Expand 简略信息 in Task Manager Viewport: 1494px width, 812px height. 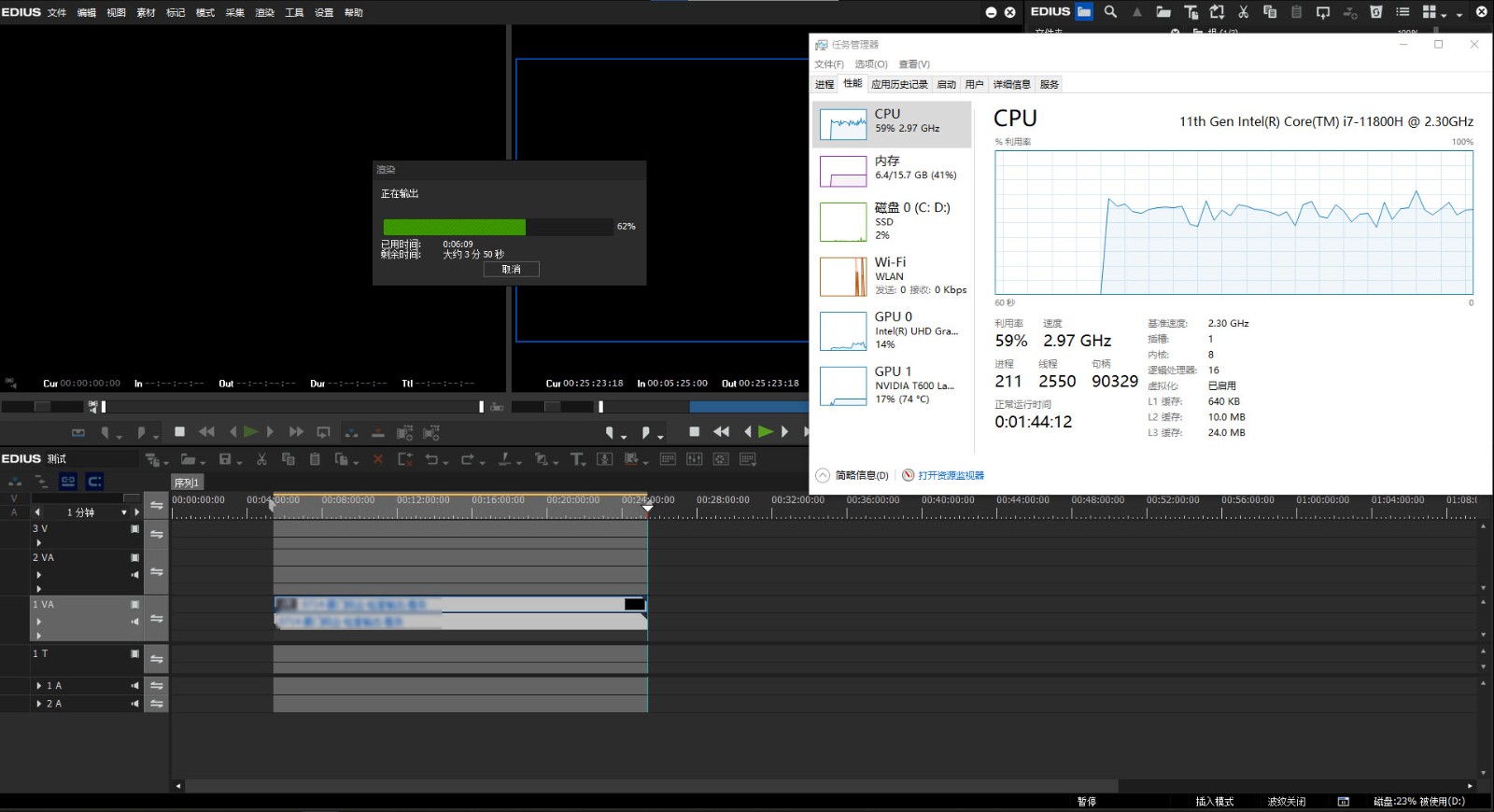click(x=853, y=475)
